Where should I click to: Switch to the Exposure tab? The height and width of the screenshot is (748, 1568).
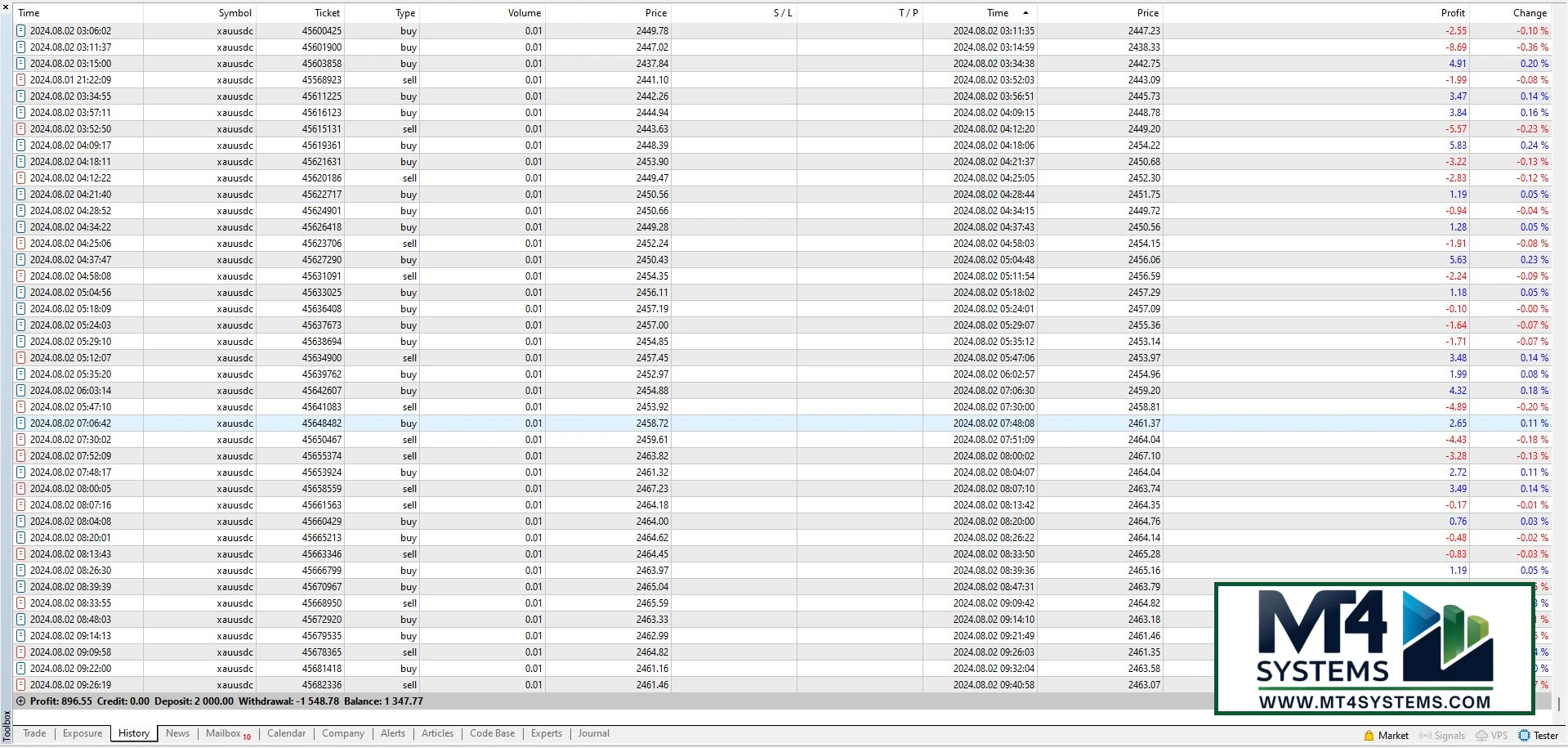(x=83, y=733)
